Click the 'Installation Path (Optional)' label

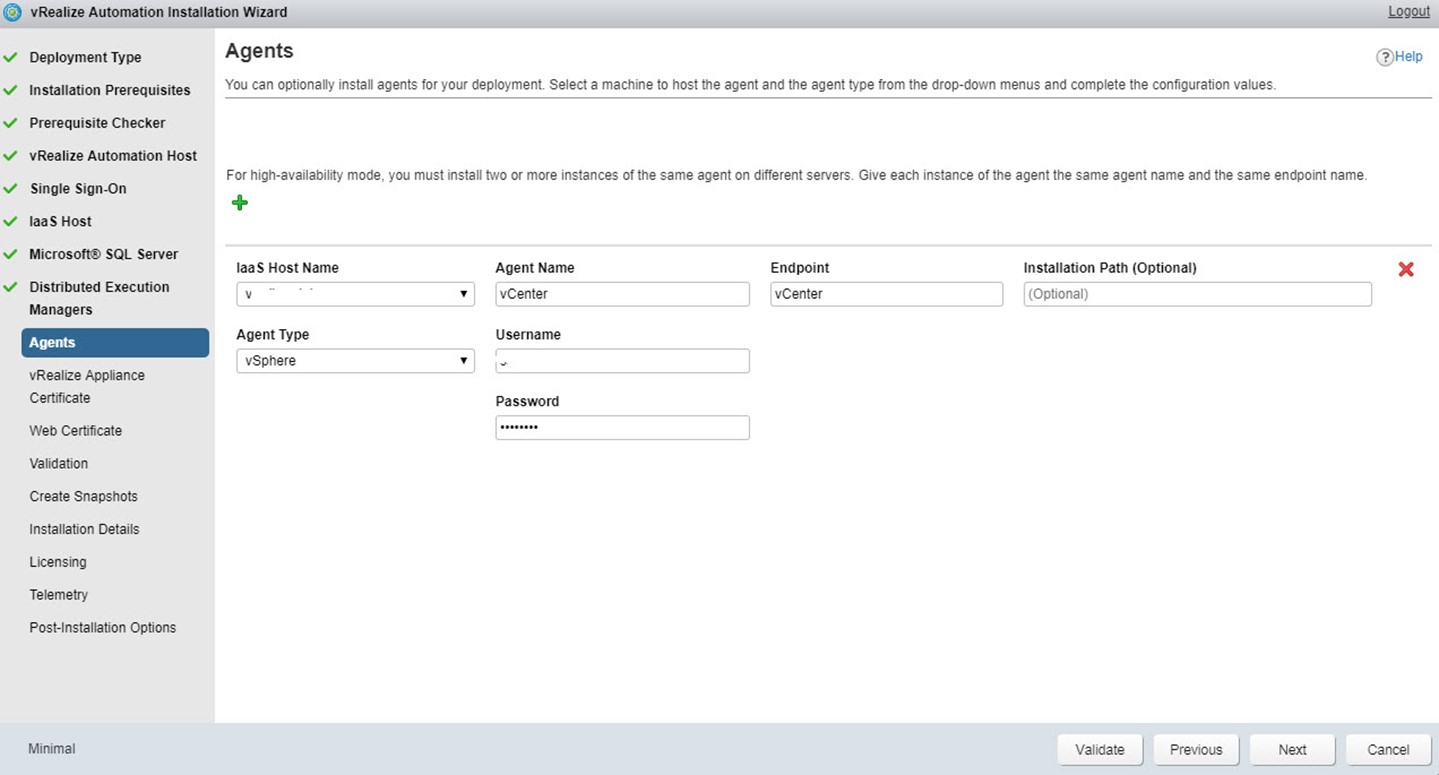(1110, 268)
